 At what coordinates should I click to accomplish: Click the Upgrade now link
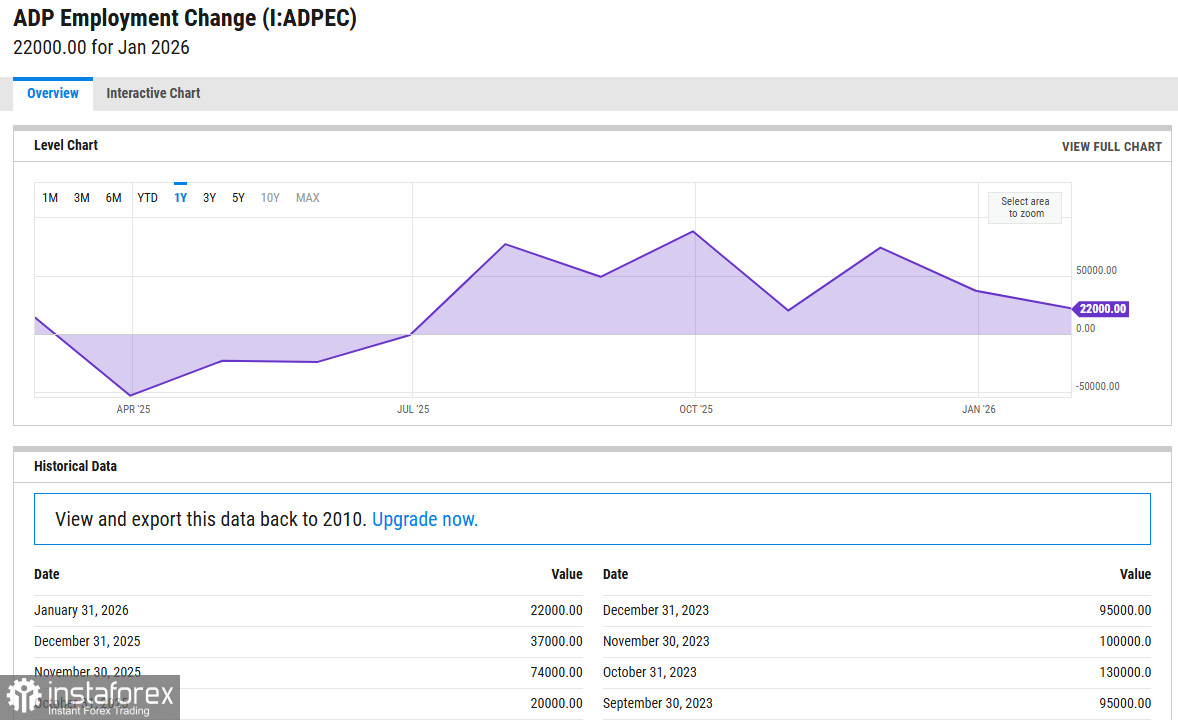click(425, 520)
